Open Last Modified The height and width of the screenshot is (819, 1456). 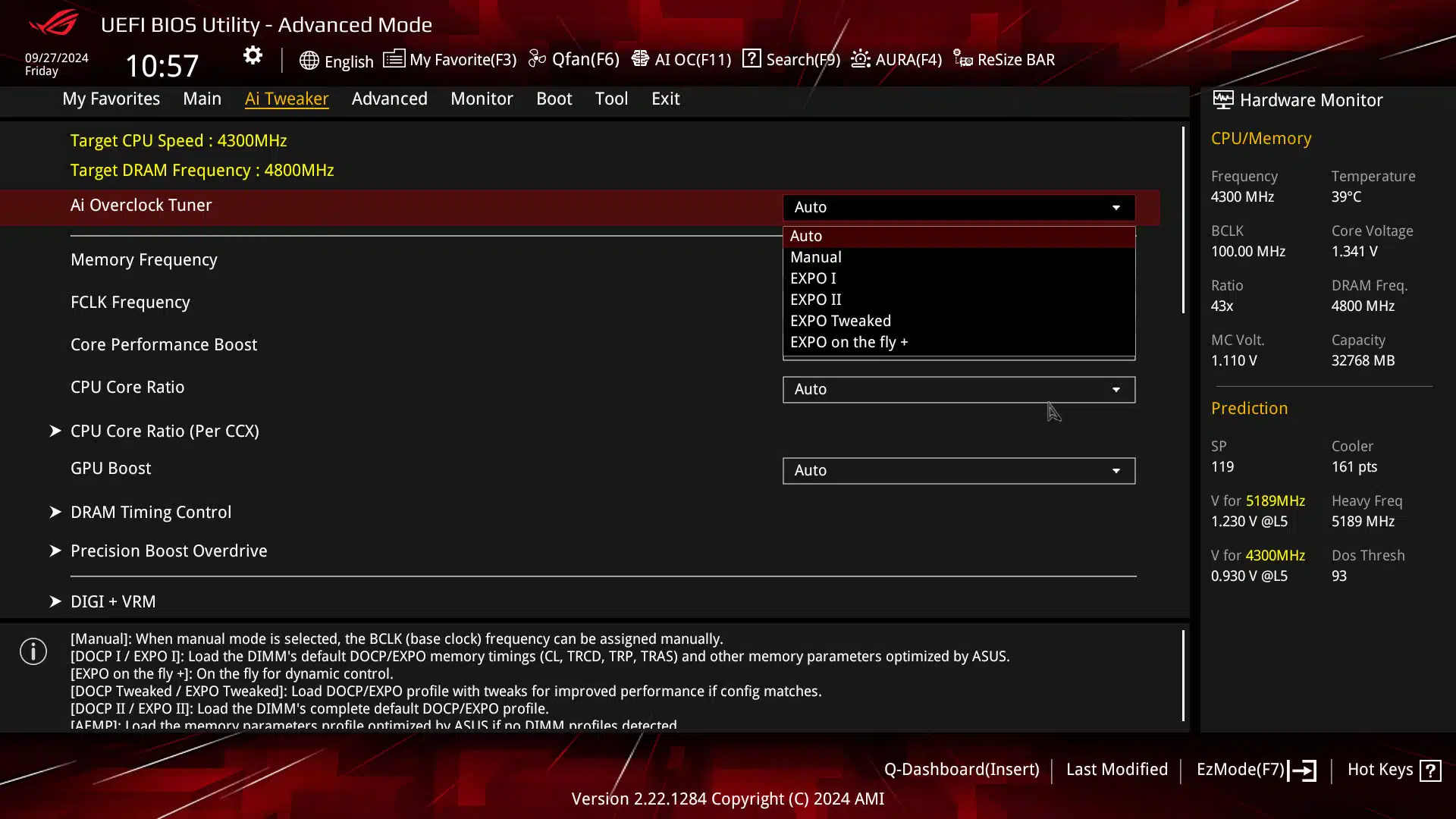(x=1117, y=770)
